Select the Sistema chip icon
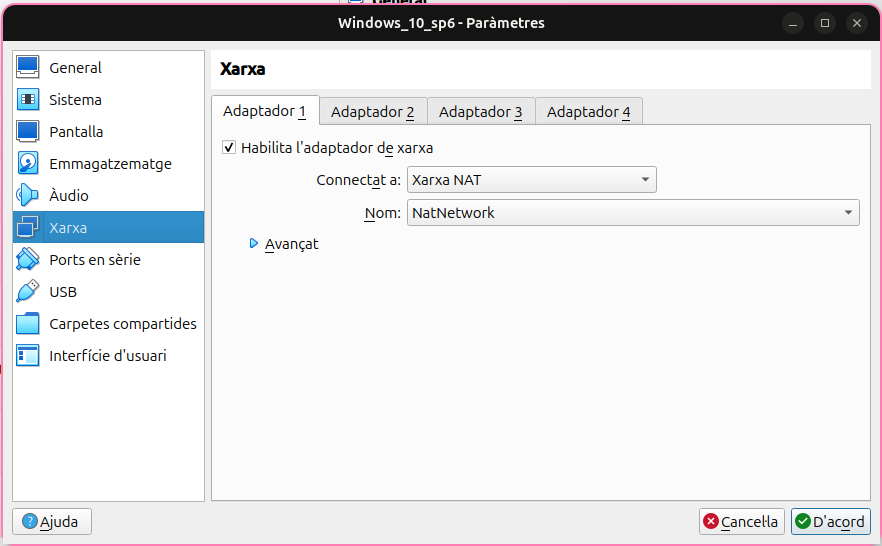This screenshot has width=882, height=546. 28,100
